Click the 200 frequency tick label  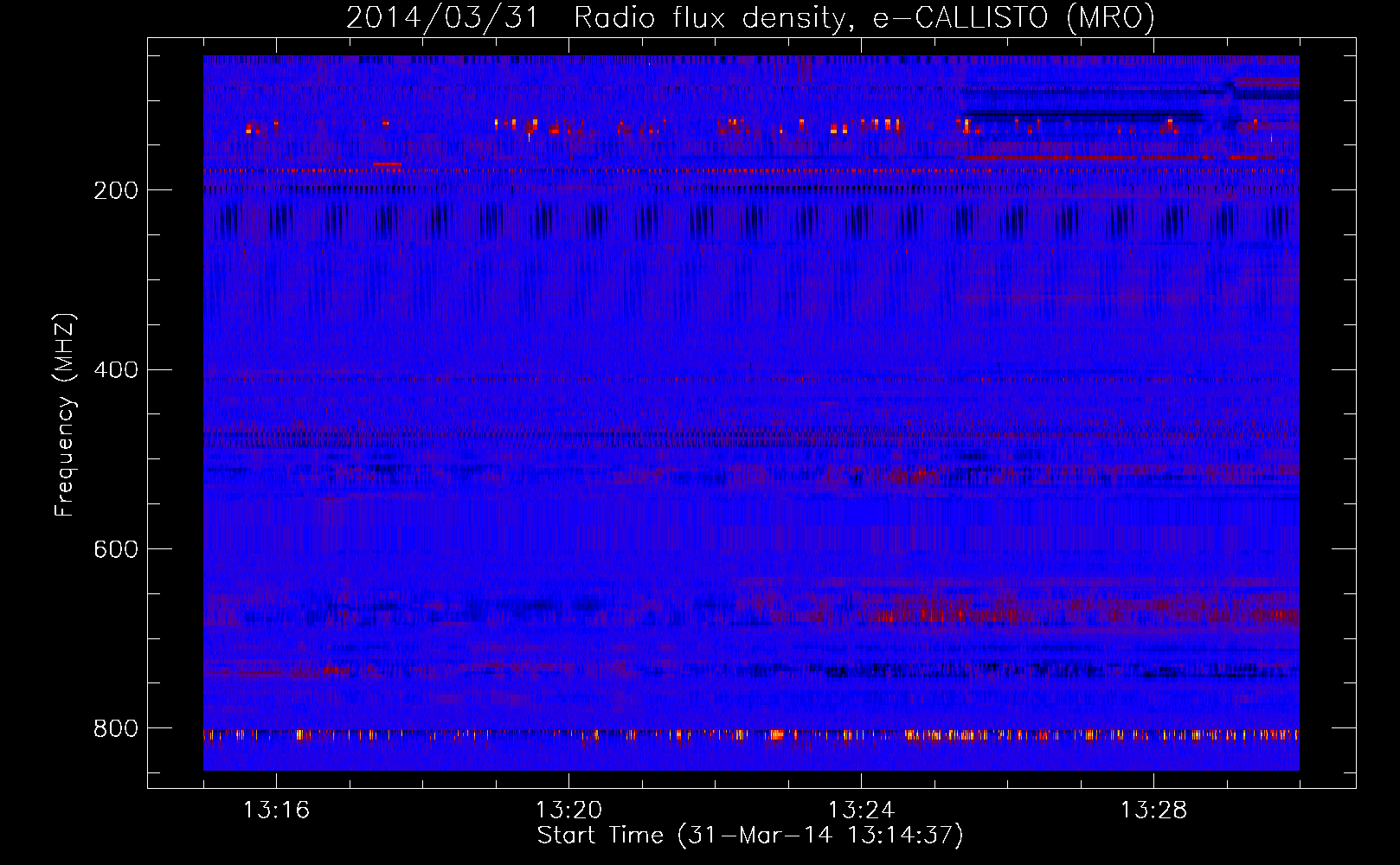pyautogui.click(x=116, y=191)
